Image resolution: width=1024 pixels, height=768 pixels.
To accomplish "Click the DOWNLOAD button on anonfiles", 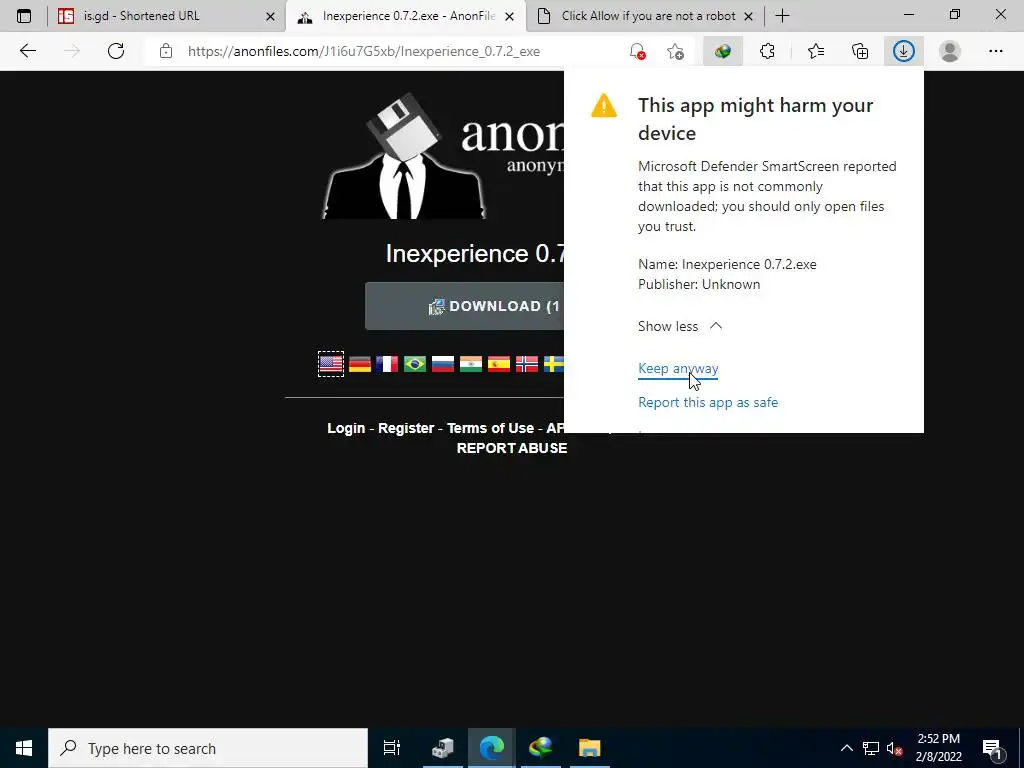I will (x=464, y=306).
